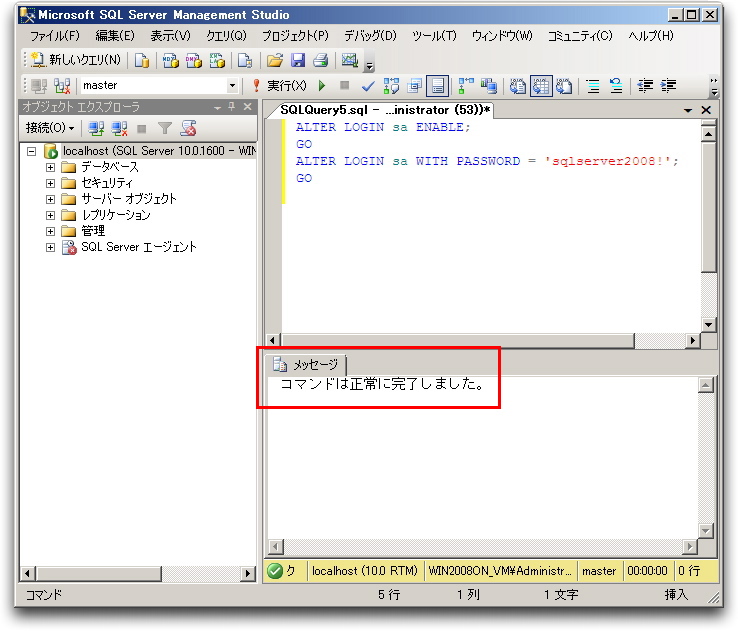Toggle Include Actual Execution Plan
The width and height of the screenshot is (738, 631).
466,86
